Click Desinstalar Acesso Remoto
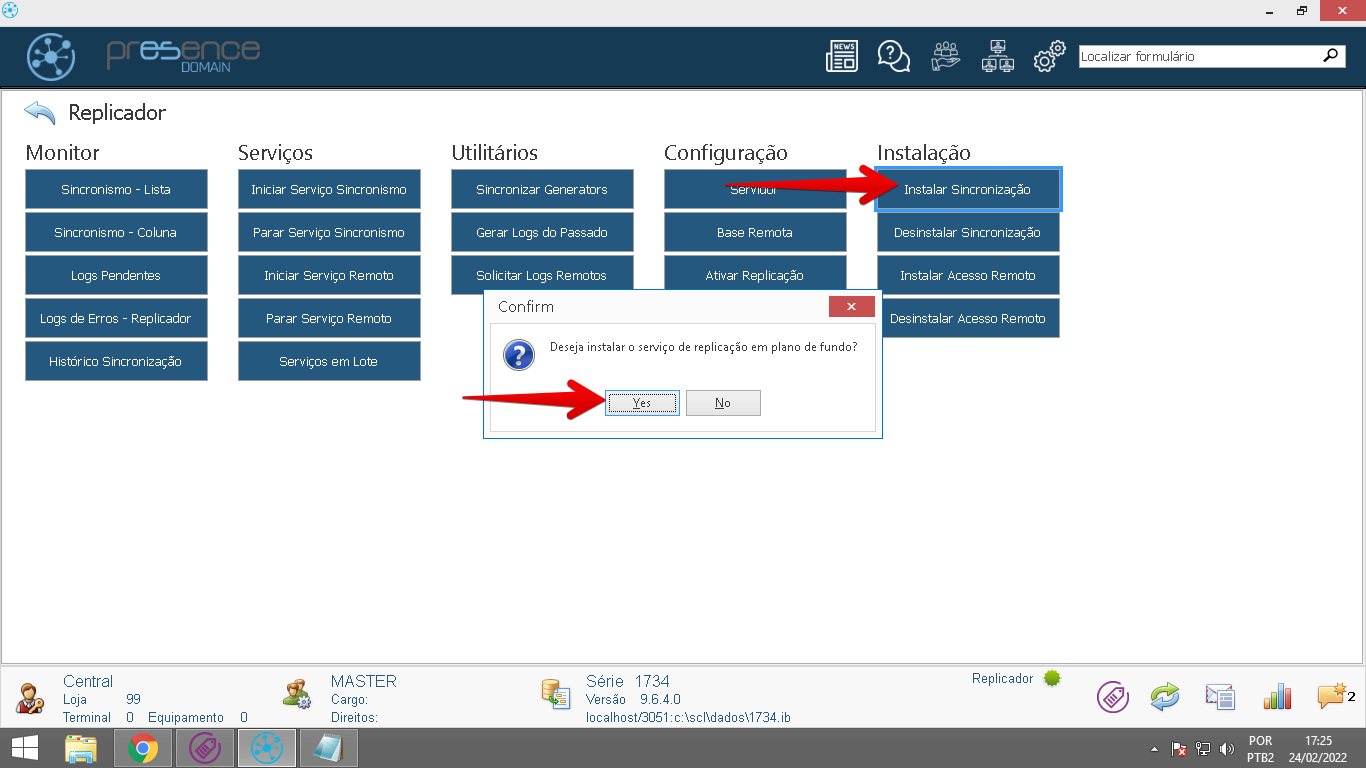Image resolution: width=1366 pixels, height=768 pixels. [968, 318]
